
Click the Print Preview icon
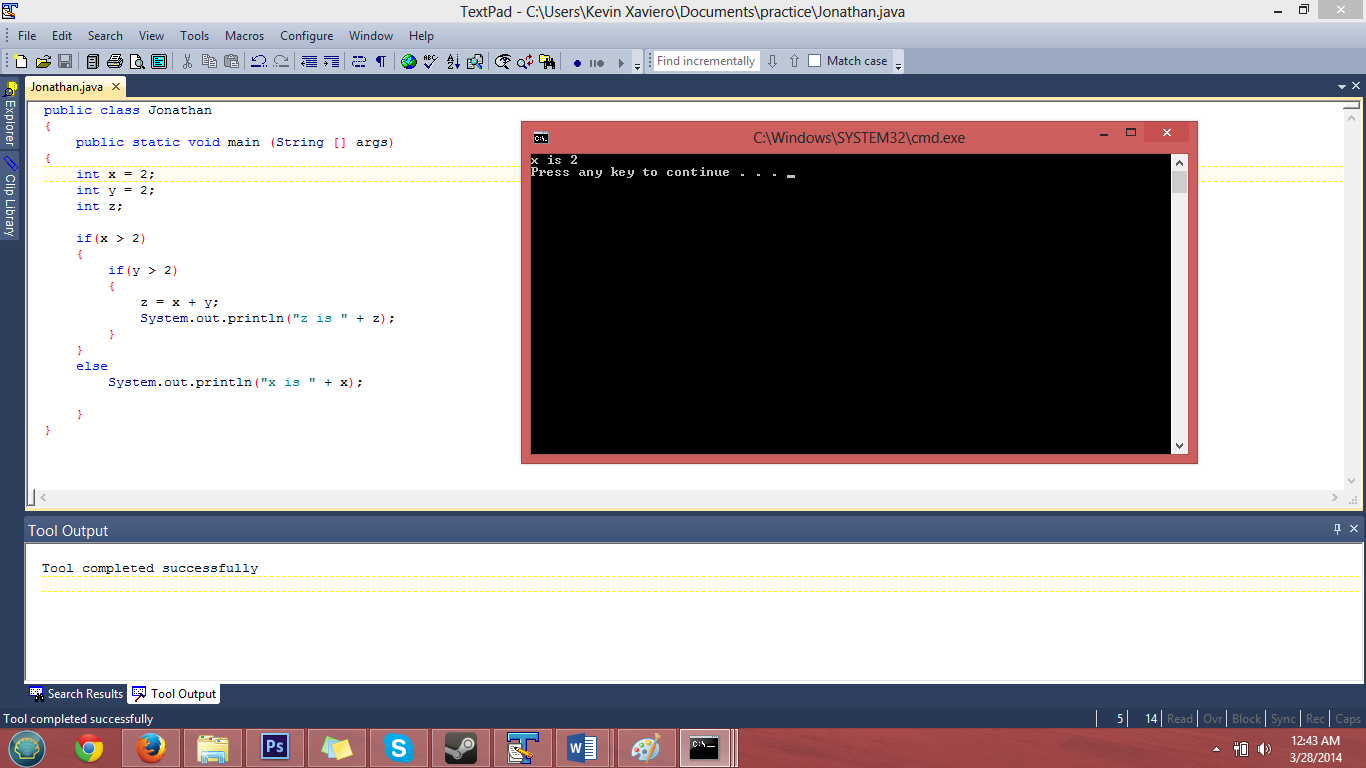(137, 62)
